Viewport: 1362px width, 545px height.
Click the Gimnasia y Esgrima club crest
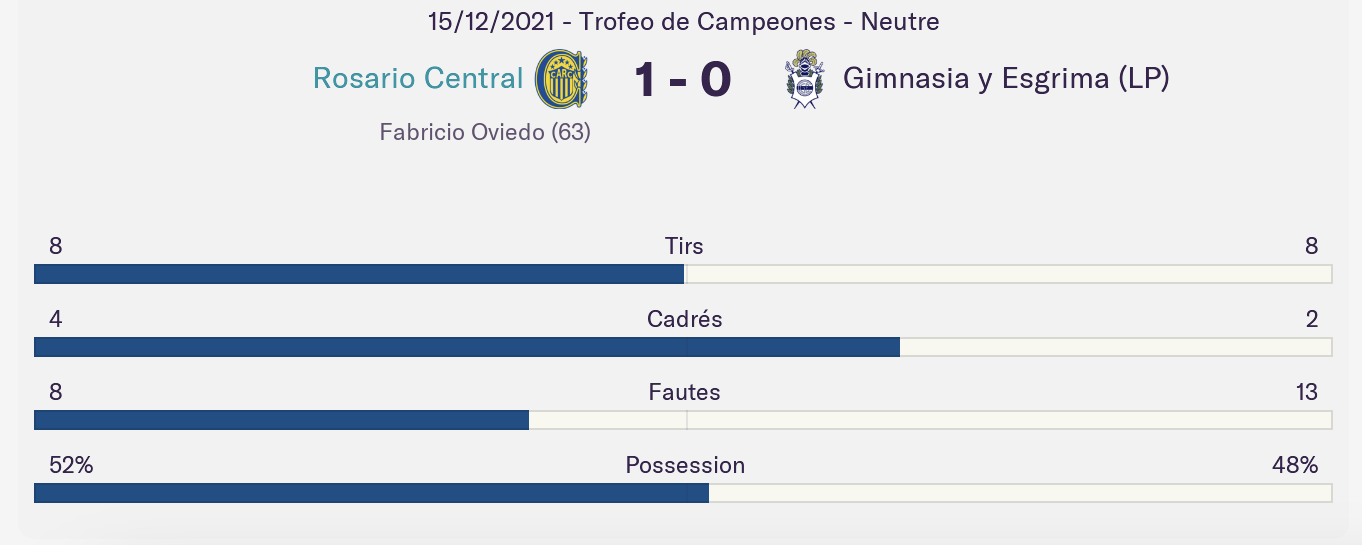coord(804,79)
